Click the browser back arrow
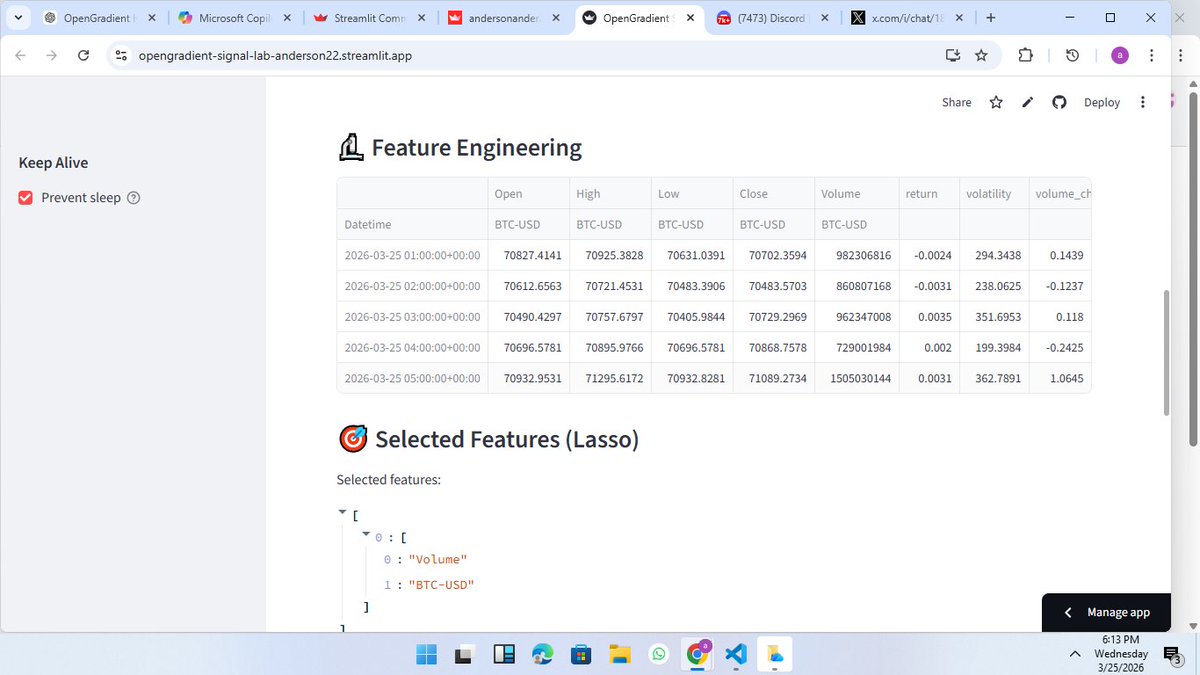1200x675 pixels. [21, 56]
